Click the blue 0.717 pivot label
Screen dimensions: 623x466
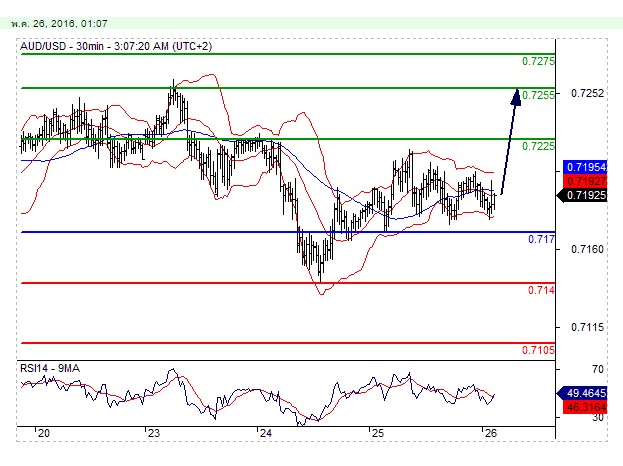tap(541, 239)
